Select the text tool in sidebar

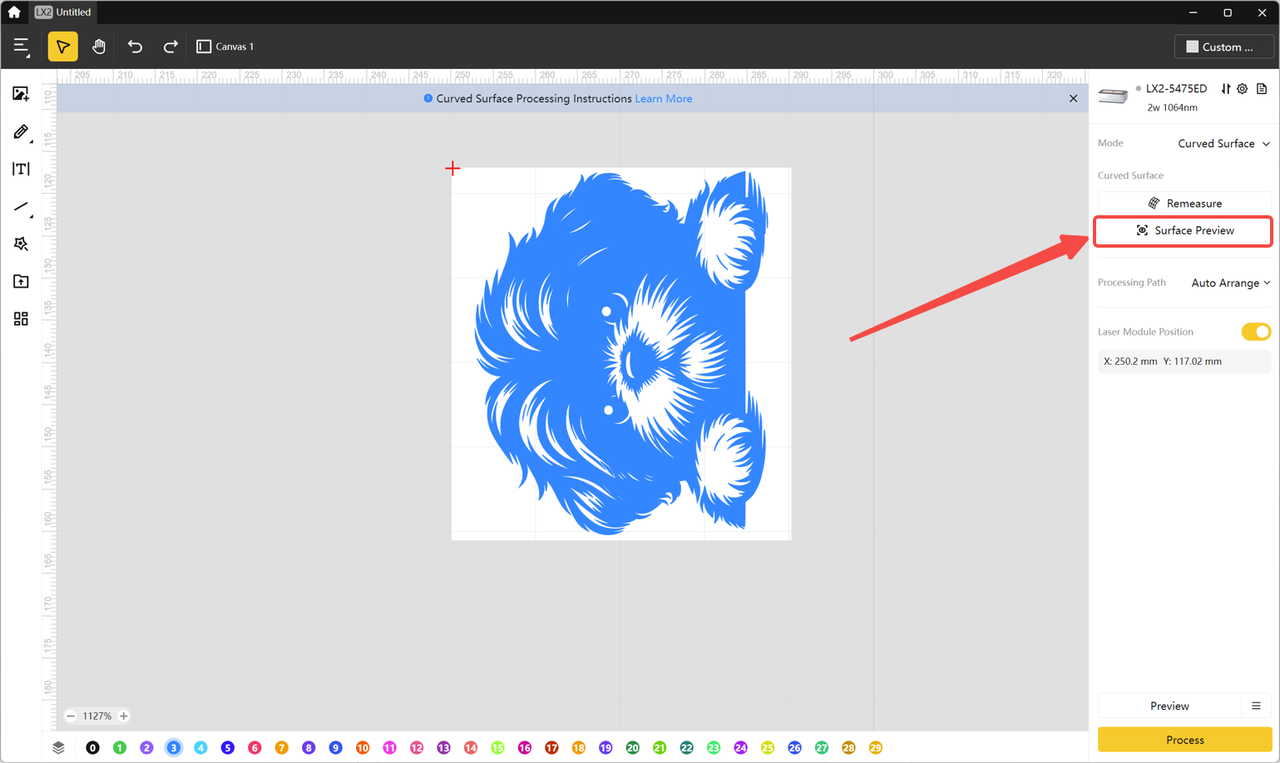pos(20,169)
